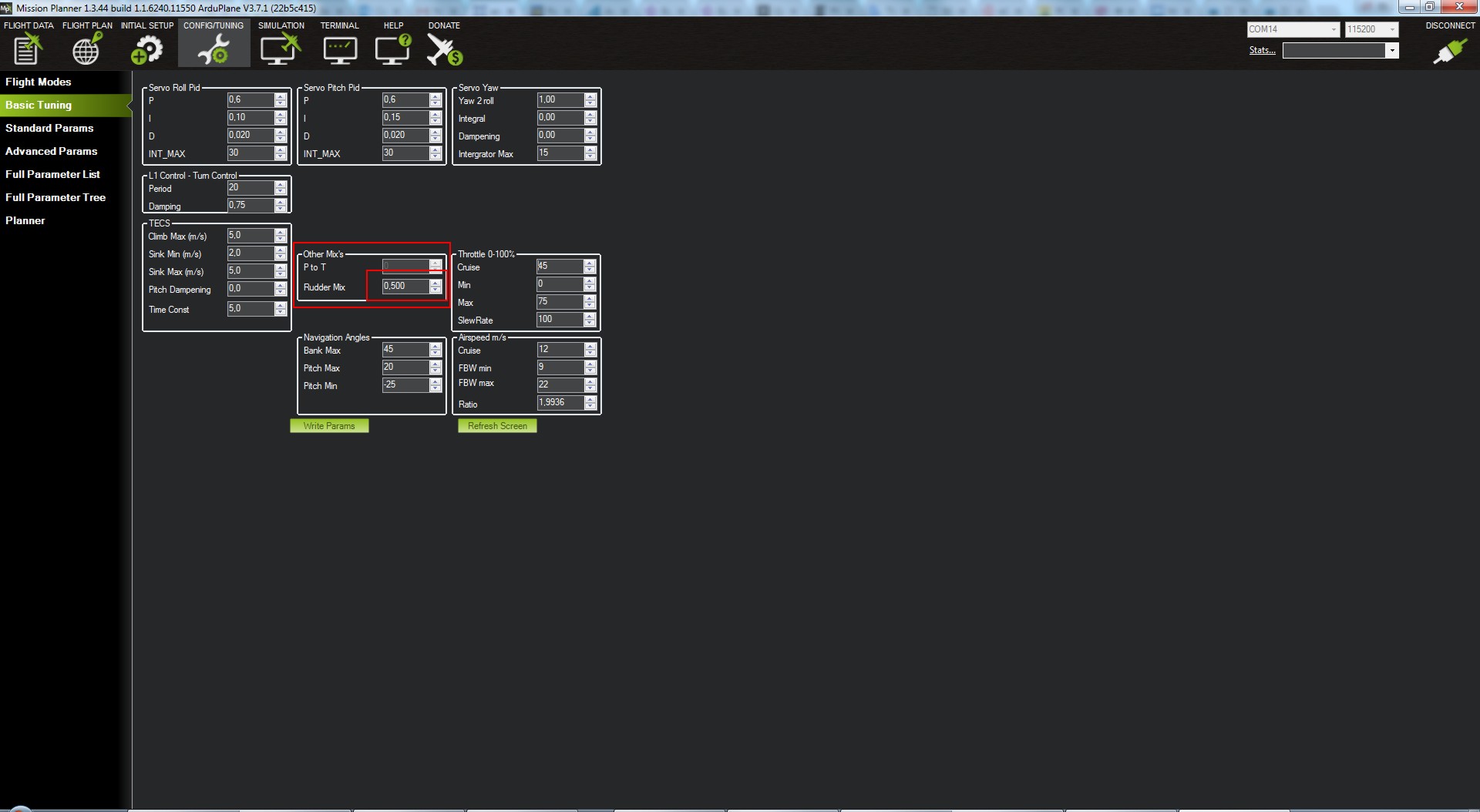Open the Flight Plan globe icon
Screen dimensions: 1480x812
(x=86, y=50)
